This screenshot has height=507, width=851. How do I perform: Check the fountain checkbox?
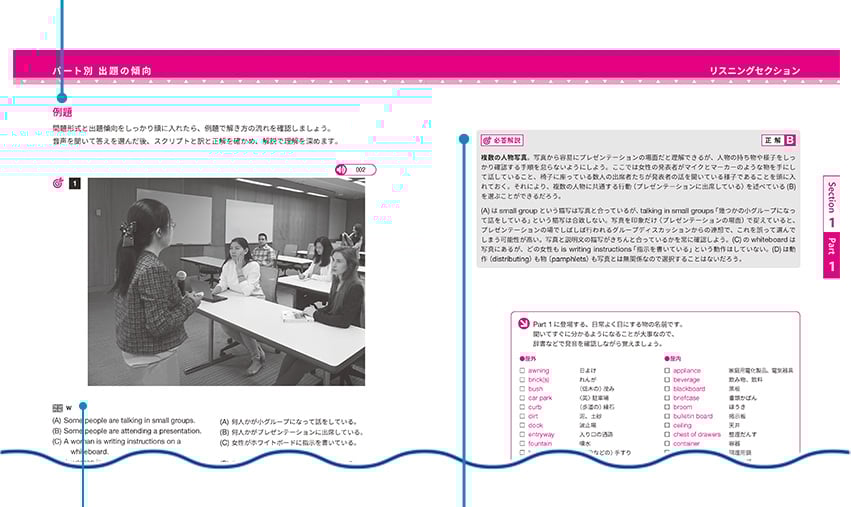click(x=522, y=443)
